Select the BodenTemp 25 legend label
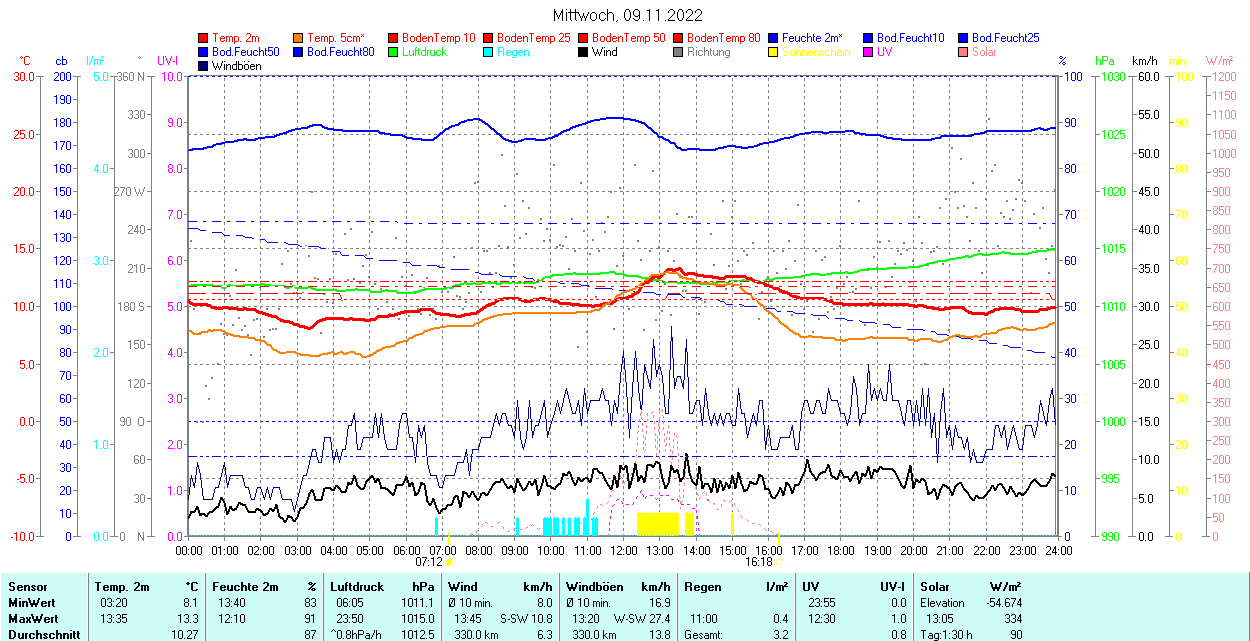The image size is (1250, 641). [533, 38]
